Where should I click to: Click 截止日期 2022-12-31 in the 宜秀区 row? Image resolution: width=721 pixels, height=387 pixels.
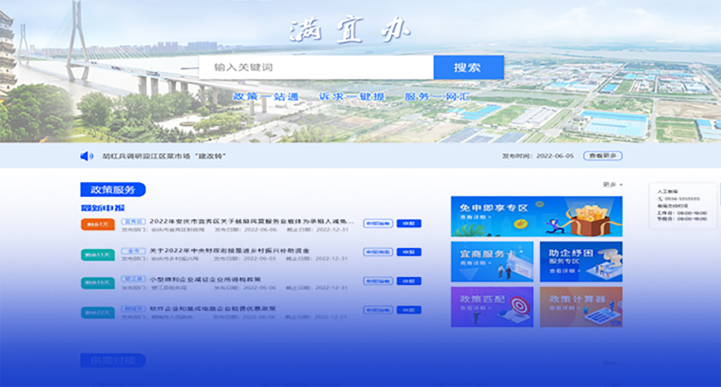tap(317, 229)
